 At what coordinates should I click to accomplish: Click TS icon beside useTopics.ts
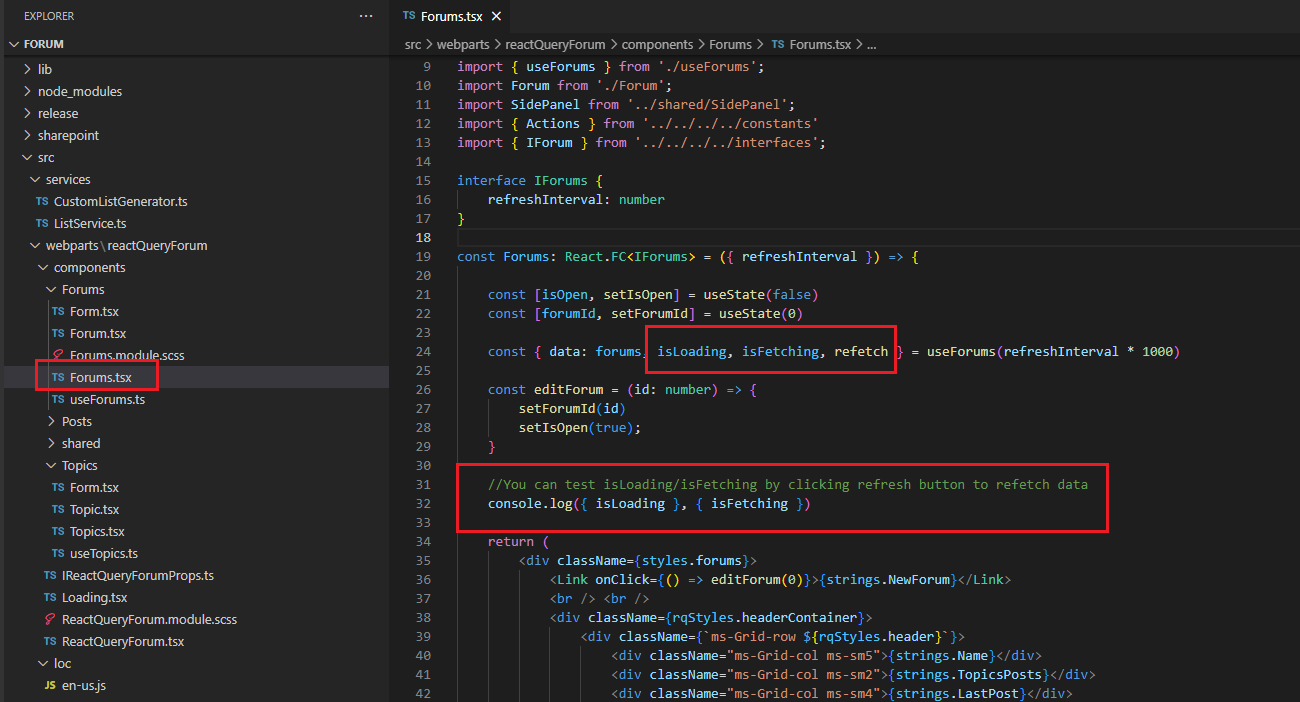click(x=58, y=554)
